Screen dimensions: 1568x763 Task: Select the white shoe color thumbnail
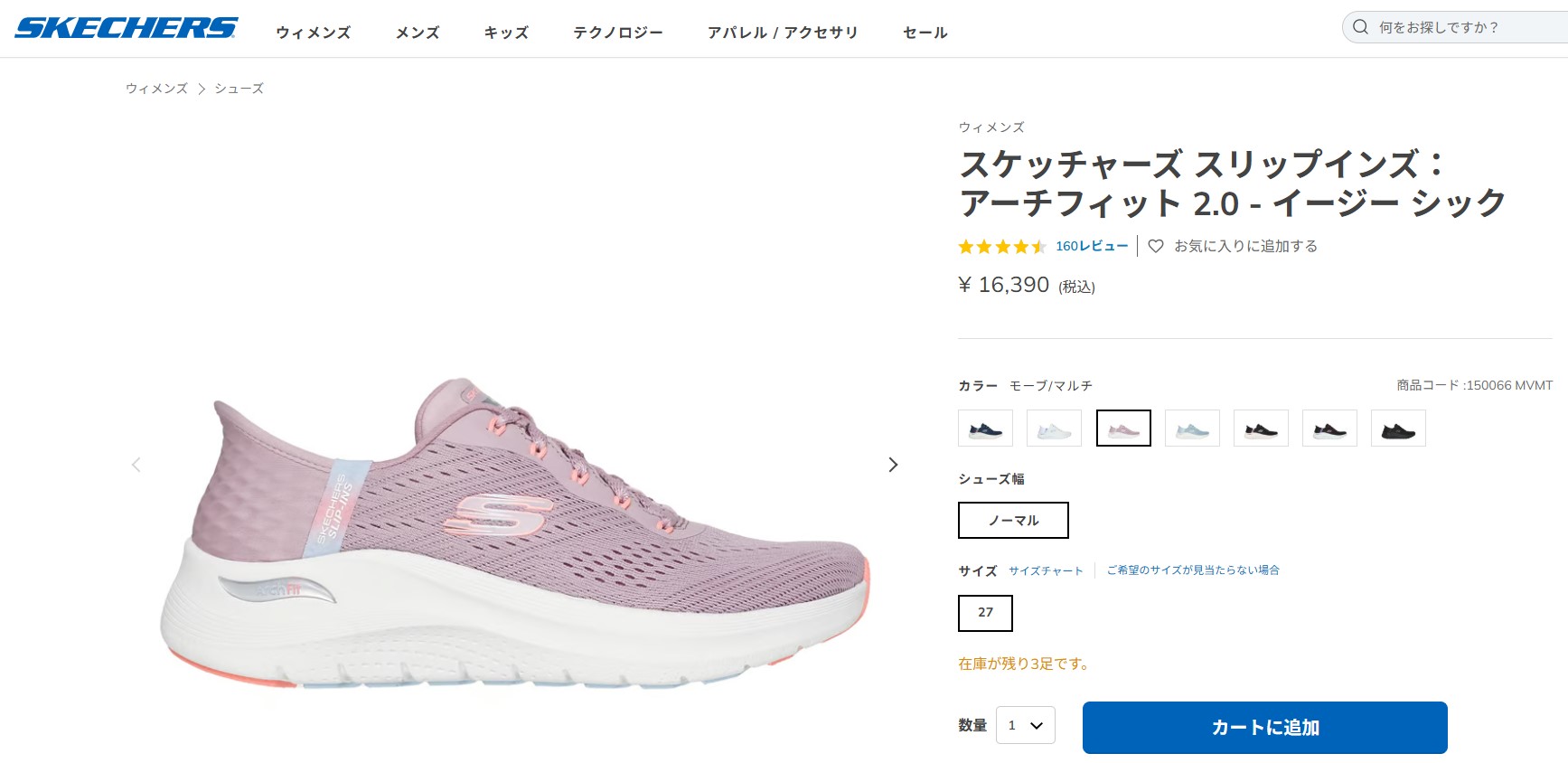[1054, 429]
